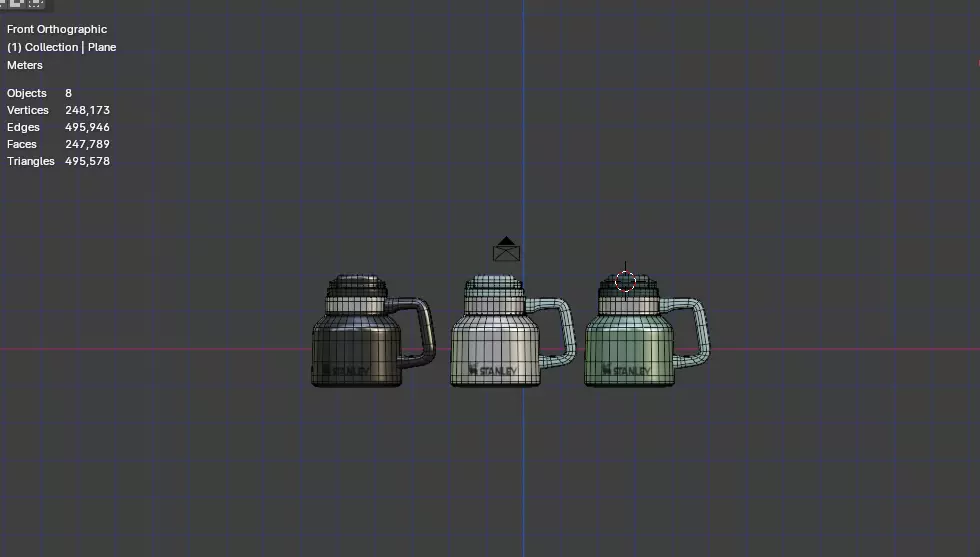This screenshot has height=557, width=980.
Task: Click the '(1) Collection | Plane' text
Action: pos(61,48)
